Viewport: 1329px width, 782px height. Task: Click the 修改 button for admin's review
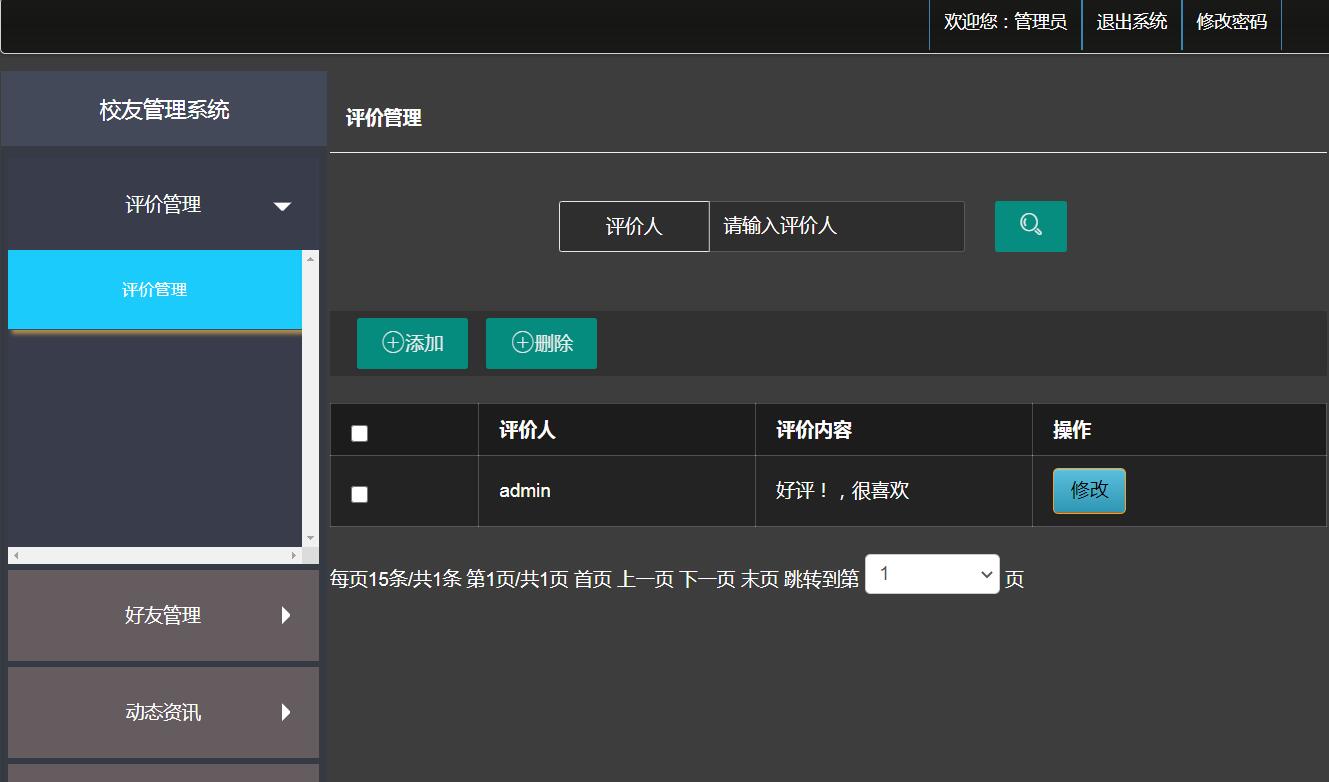pyautogui.click(x=1089, y=490)
